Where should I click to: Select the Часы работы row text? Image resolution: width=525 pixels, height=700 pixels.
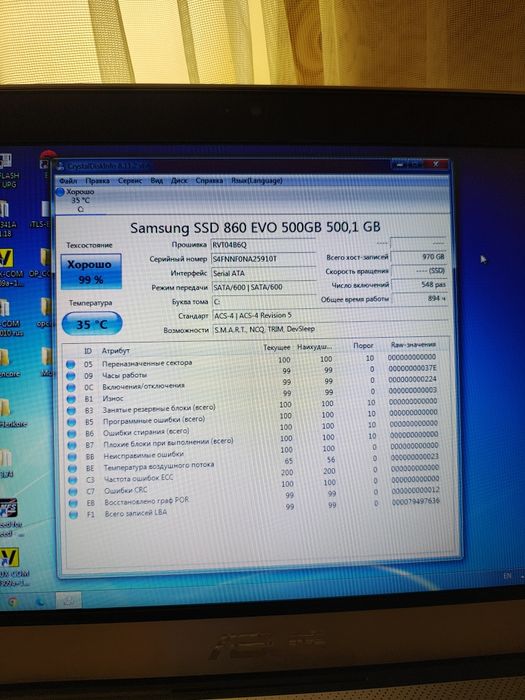[125, 375]
